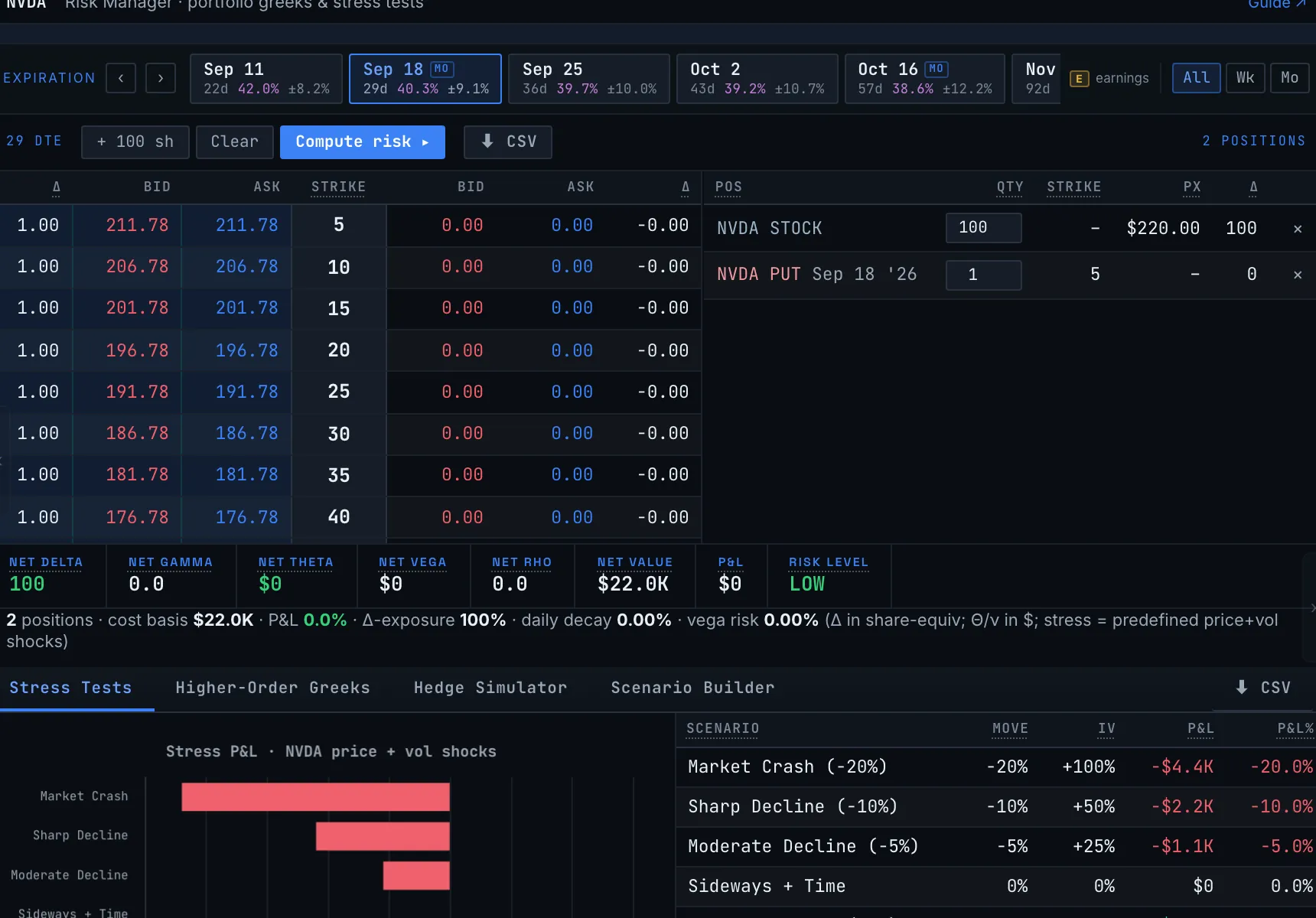The height and width of the screenshot is (918, 1316).
Task: Remove the NVDA PUT Sep 18 position
Action: pyautogui.click(x=1298, y=275)
